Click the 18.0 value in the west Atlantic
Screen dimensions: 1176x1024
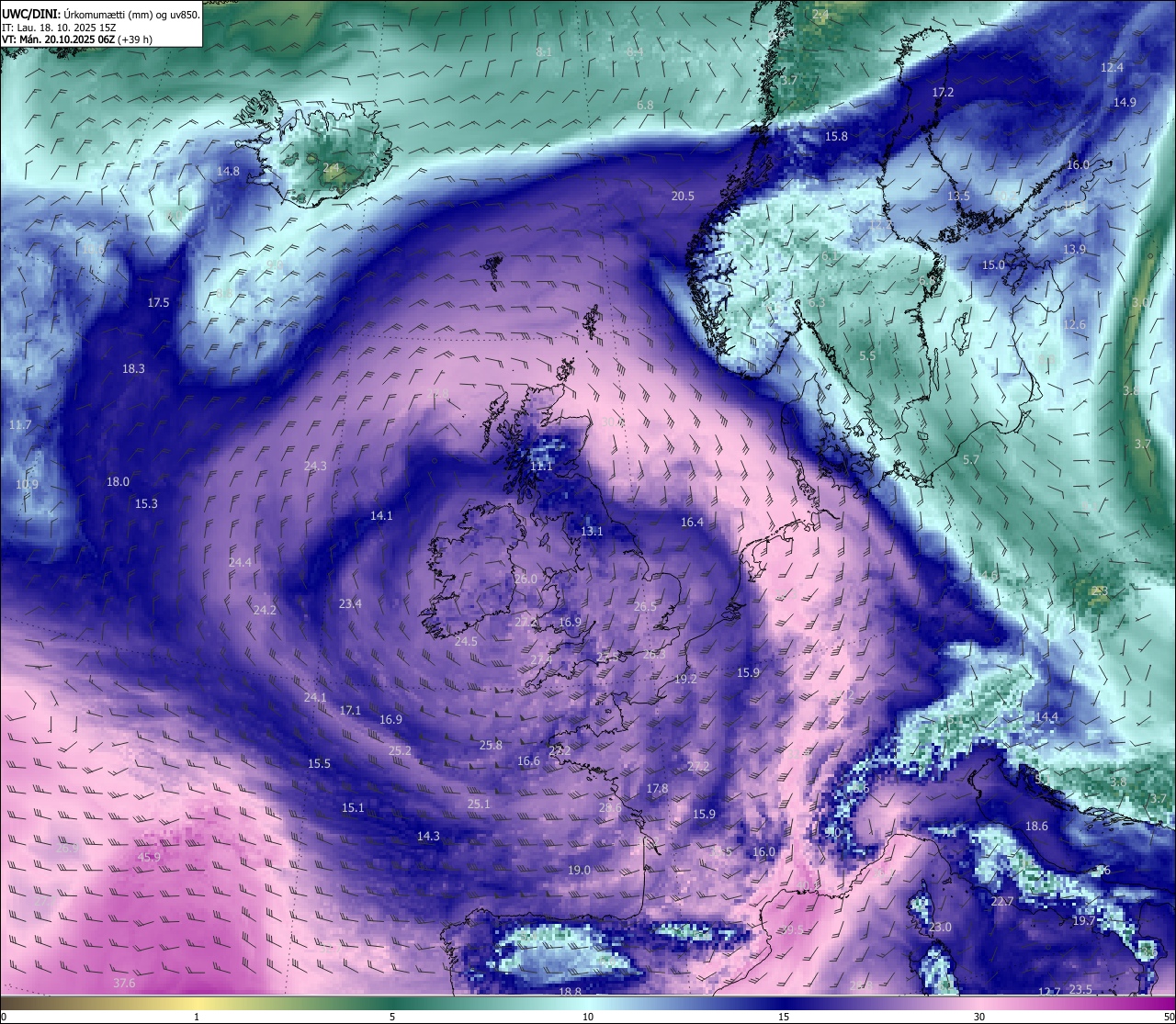(x=118, y=481)
